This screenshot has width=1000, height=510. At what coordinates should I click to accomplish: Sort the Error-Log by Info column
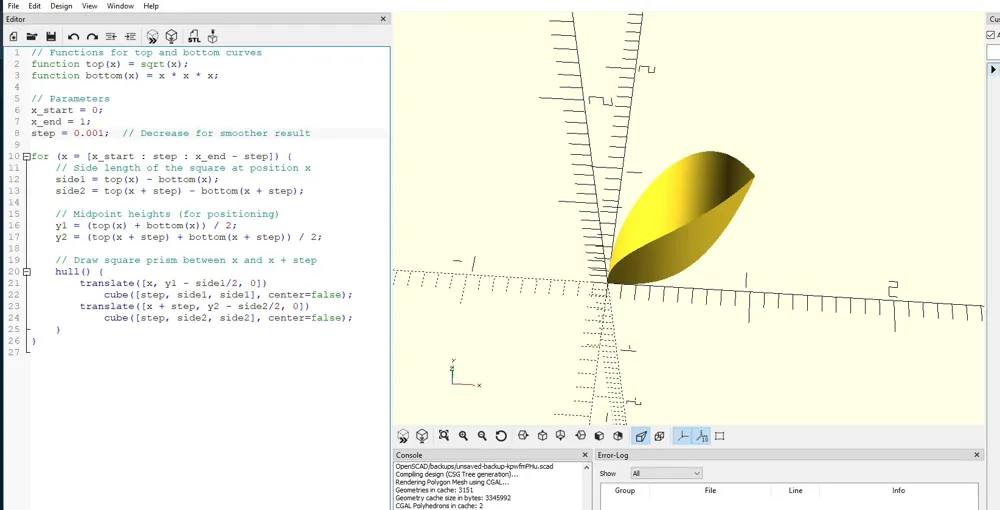click(x=899, y=490)
